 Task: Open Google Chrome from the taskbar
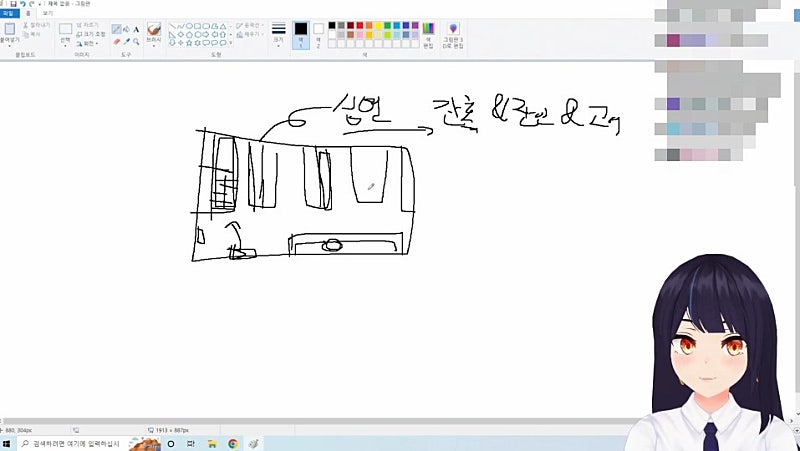coord(232,443)
